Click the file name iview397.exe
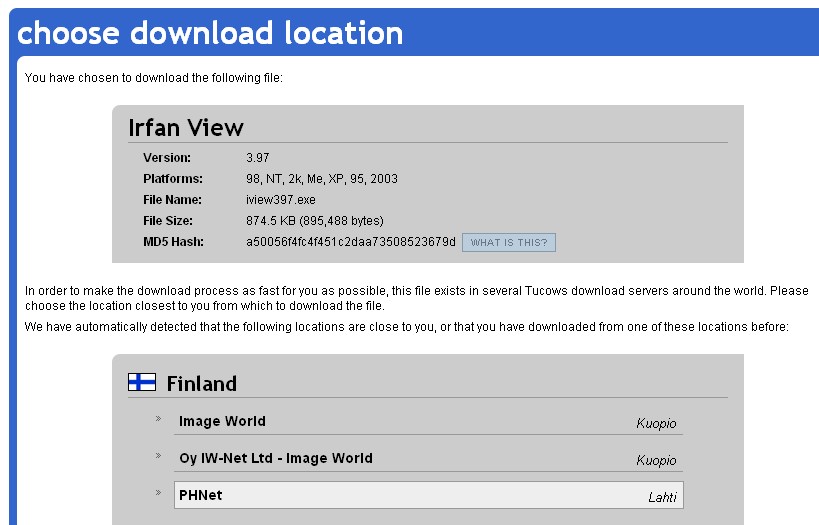 coord(280,200)
